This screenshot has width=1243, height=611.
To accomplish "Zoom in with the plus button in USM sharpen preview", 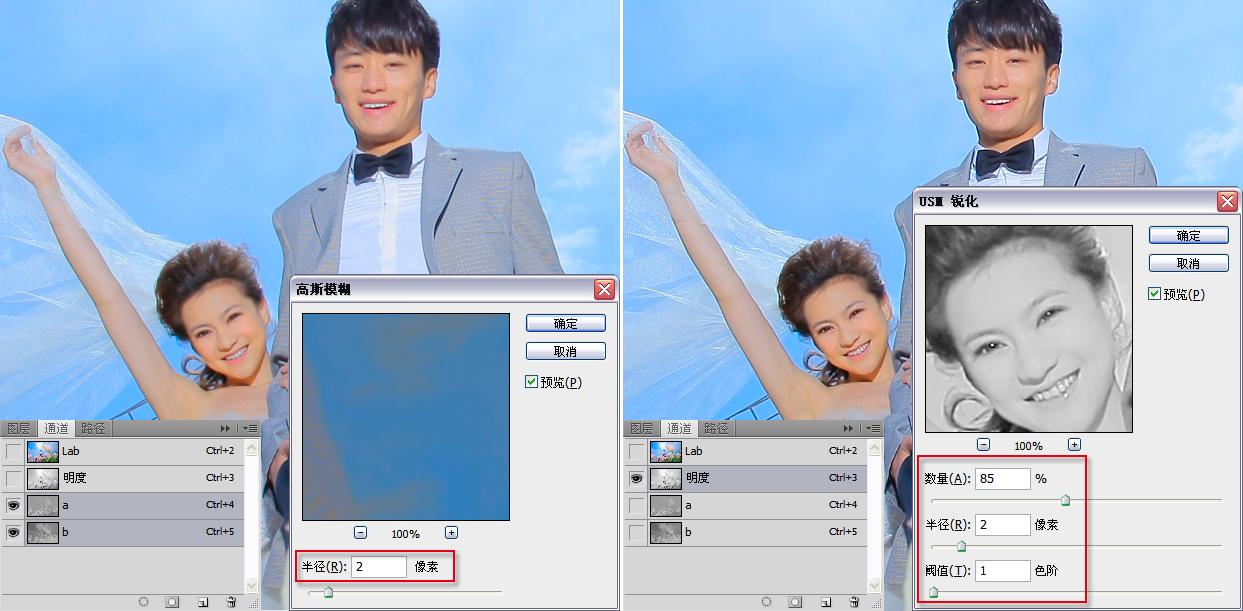I will click(x=1076, y=444).
